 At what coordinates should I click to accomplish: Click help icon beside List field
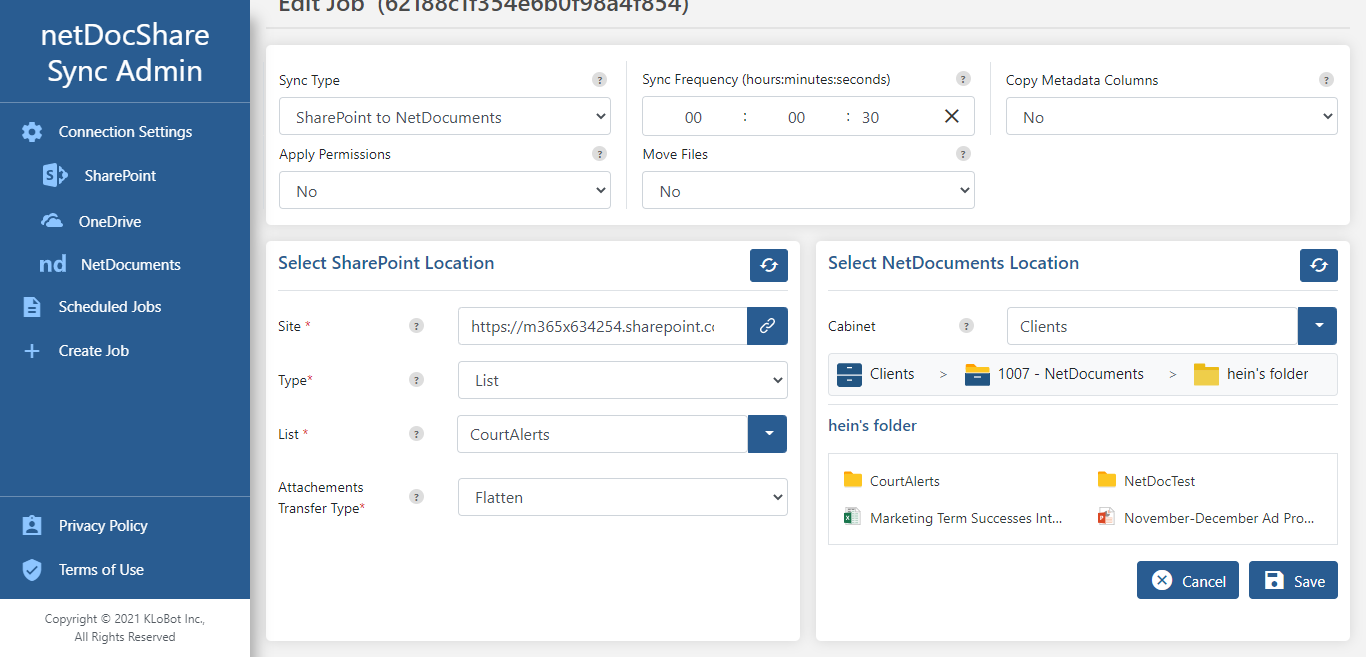[417, 434]
